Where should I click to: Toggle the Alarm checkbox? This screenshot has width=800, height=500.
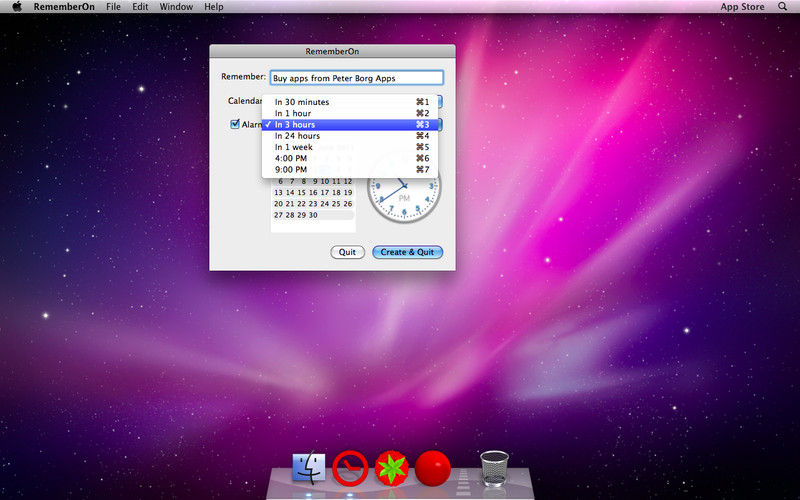point(235,124)
